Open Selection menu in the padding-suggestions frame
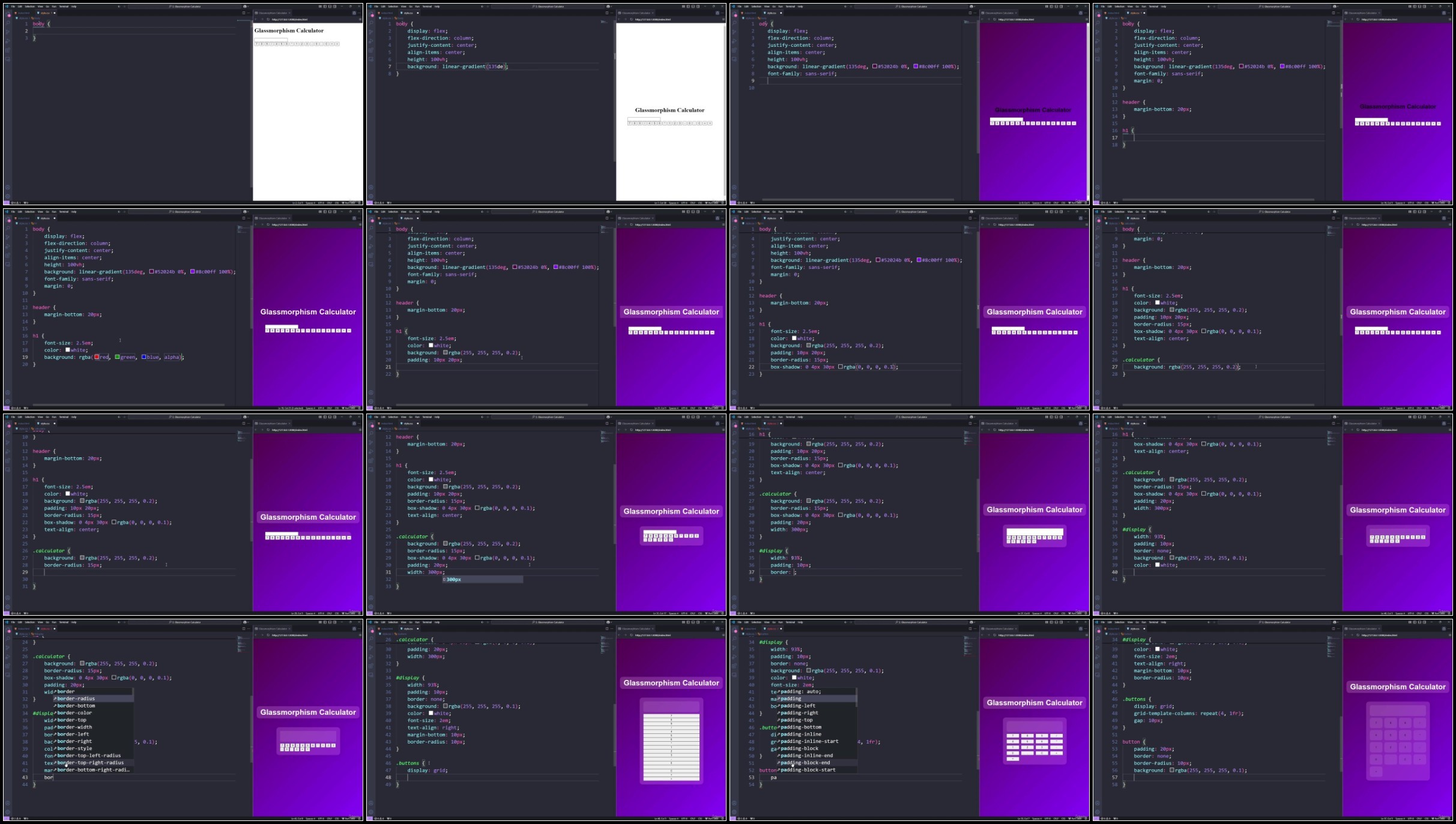Image resolution: width=1456 pixels, height=824 pixels. (x=757, y=622)
